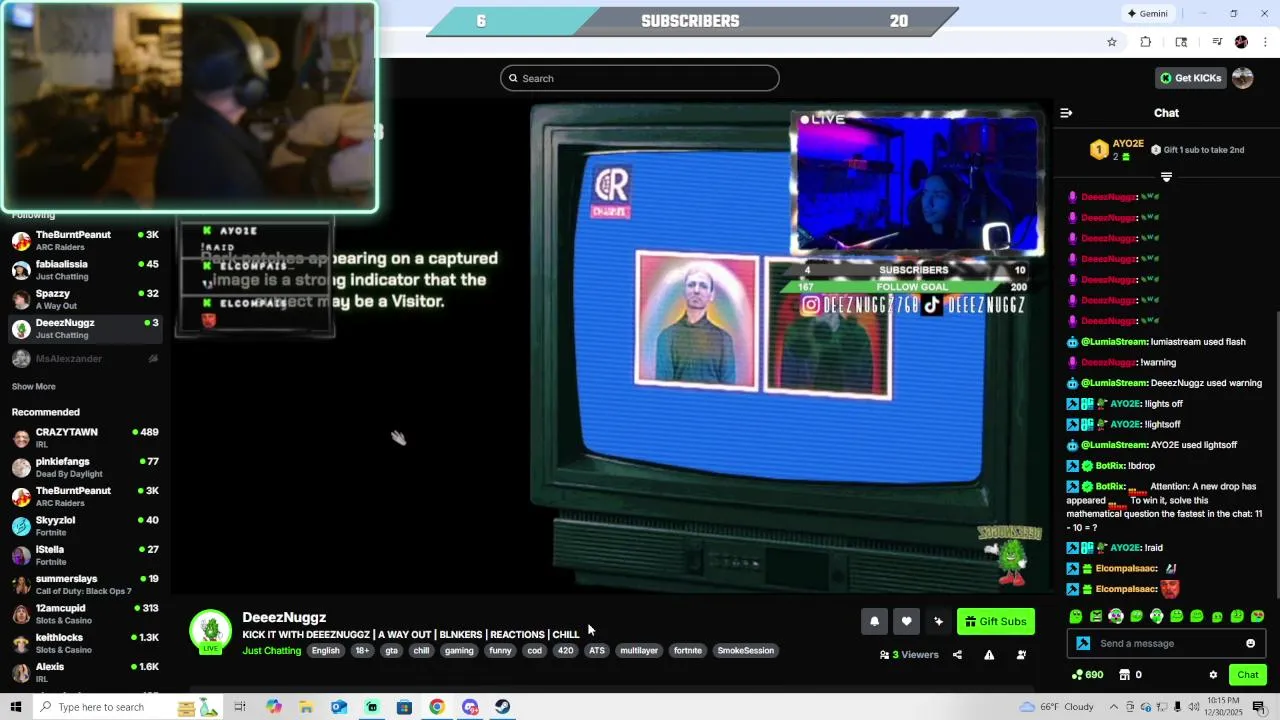Viewport: 1280px width, 720px height.
Task: Open Google Lens search icon in toolbar
Action: [1181, 42]
